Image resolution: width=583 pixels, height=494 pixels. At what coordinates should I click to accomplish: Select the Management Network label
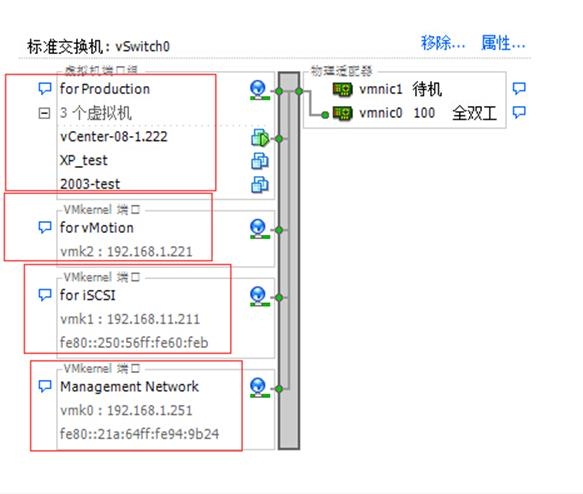129,387
